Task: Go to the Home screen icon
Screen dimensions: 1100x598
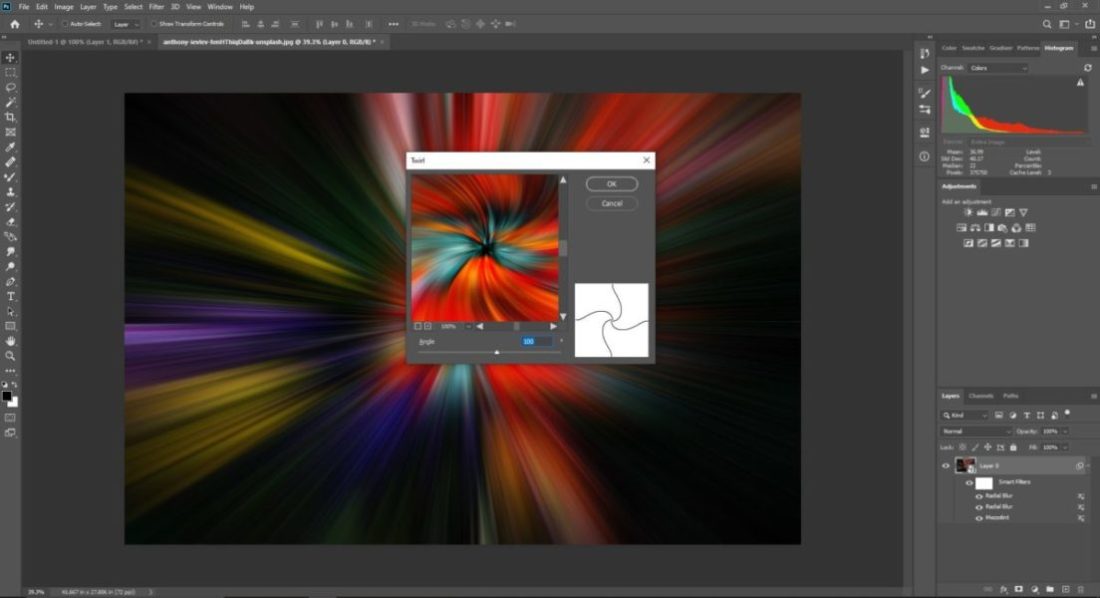Action: (x=15, y=24)
